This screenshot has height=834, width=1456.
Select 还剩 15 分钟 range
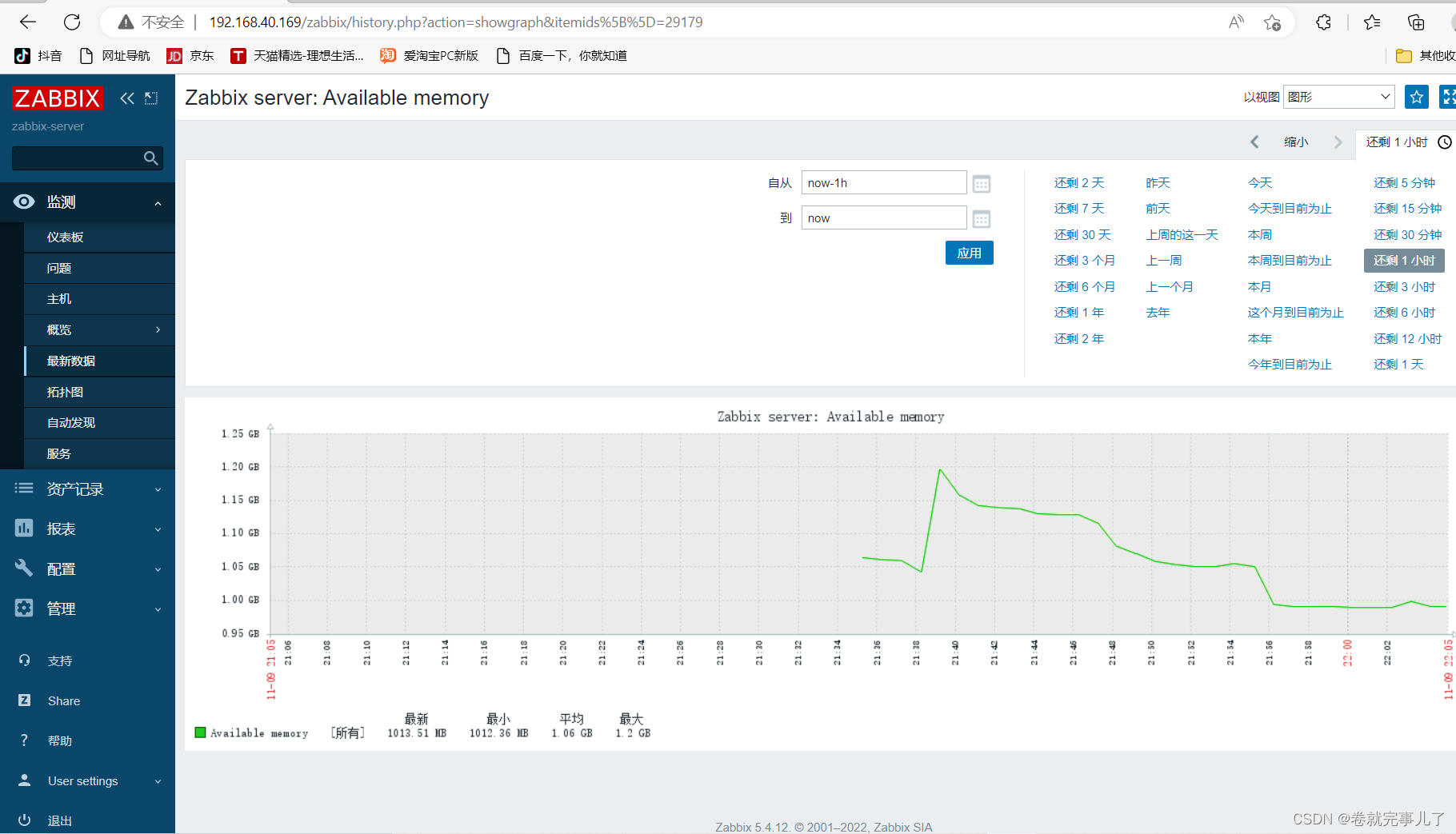(1408, 209)
